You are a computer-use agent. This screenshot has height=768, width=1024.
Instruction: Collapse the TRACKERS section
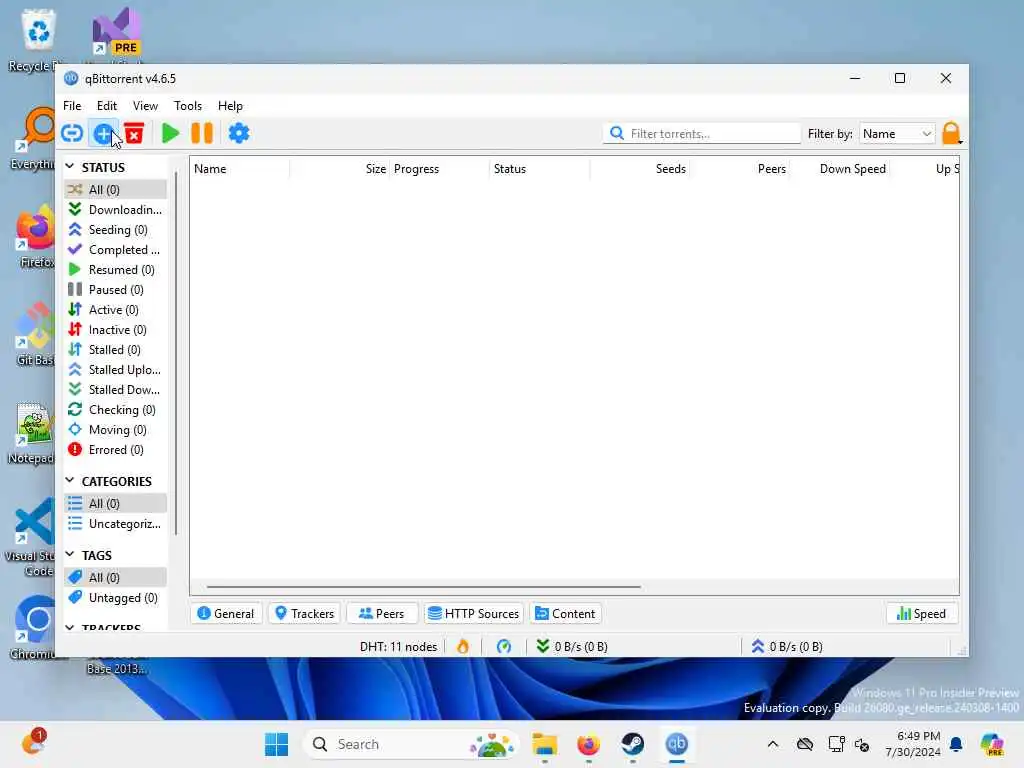[x=70, y=628]
